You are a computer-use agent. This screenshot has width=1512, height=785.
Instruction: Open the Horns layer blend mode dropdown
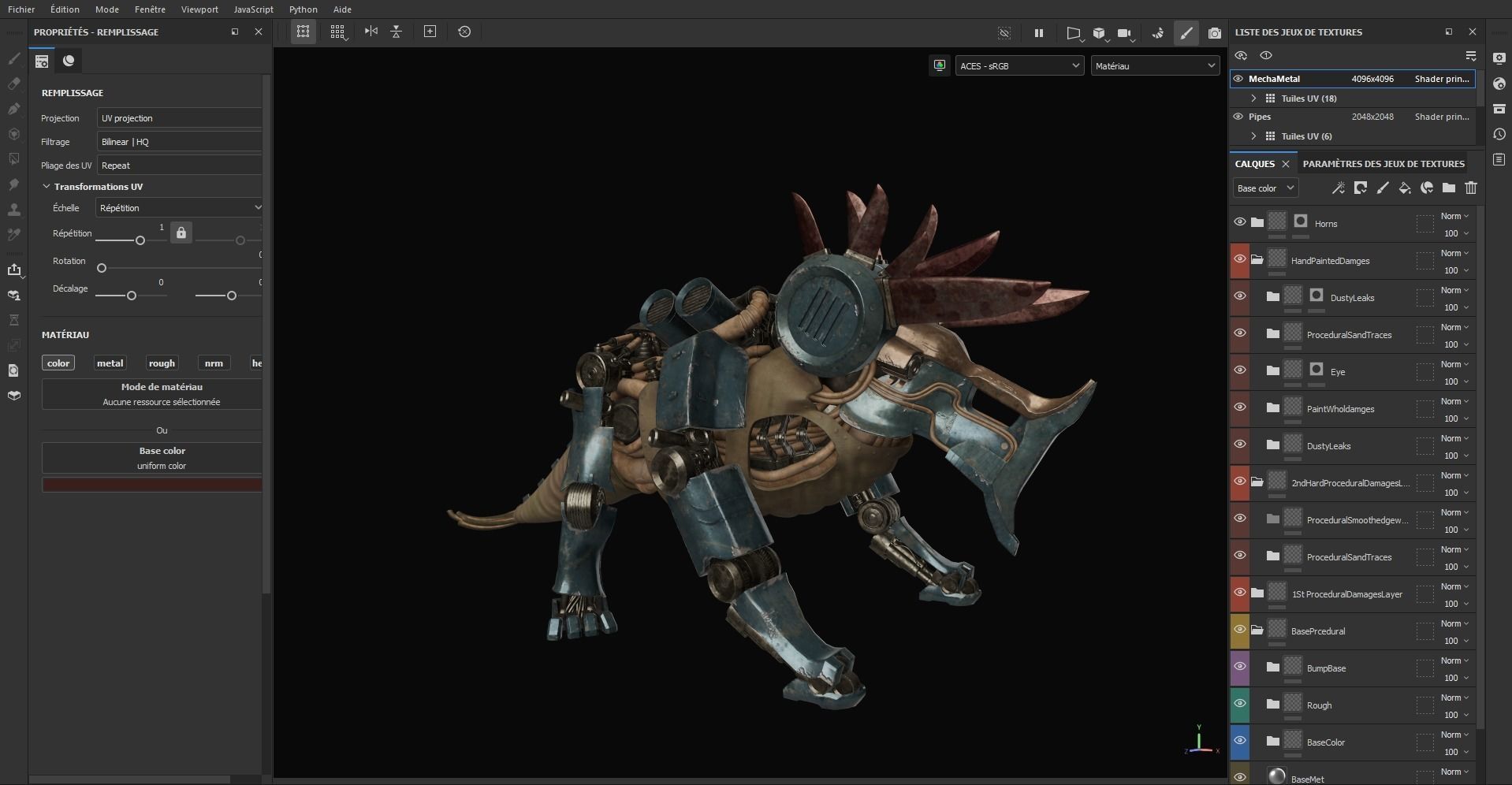tap(1455, 216)
